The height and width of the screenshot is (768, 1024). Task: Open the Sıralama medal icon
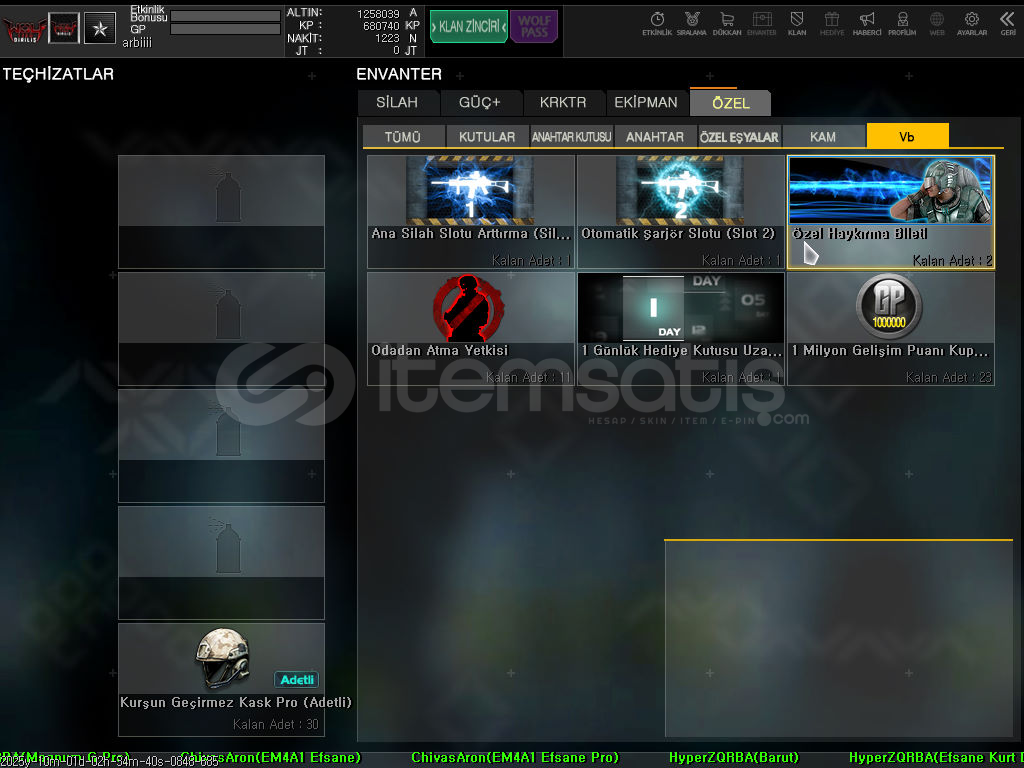pos(691,23)
